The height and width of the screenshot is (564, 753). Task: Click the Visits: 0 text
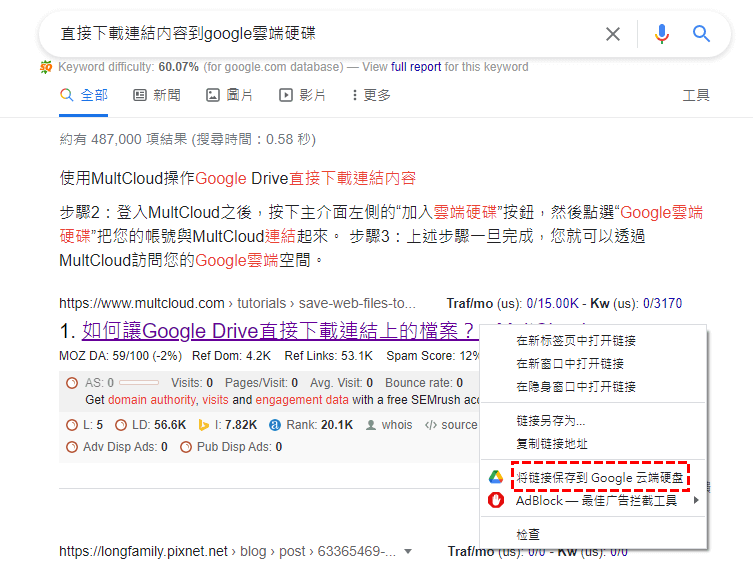pyautogui.click(x=192, y=383)
